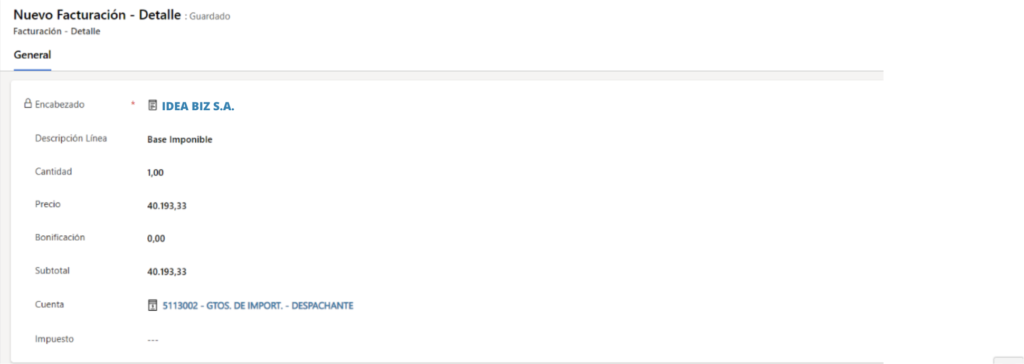Click the lock icon beside Encabezado
This screenshot has height=364, width=1024.
[27, 103]
